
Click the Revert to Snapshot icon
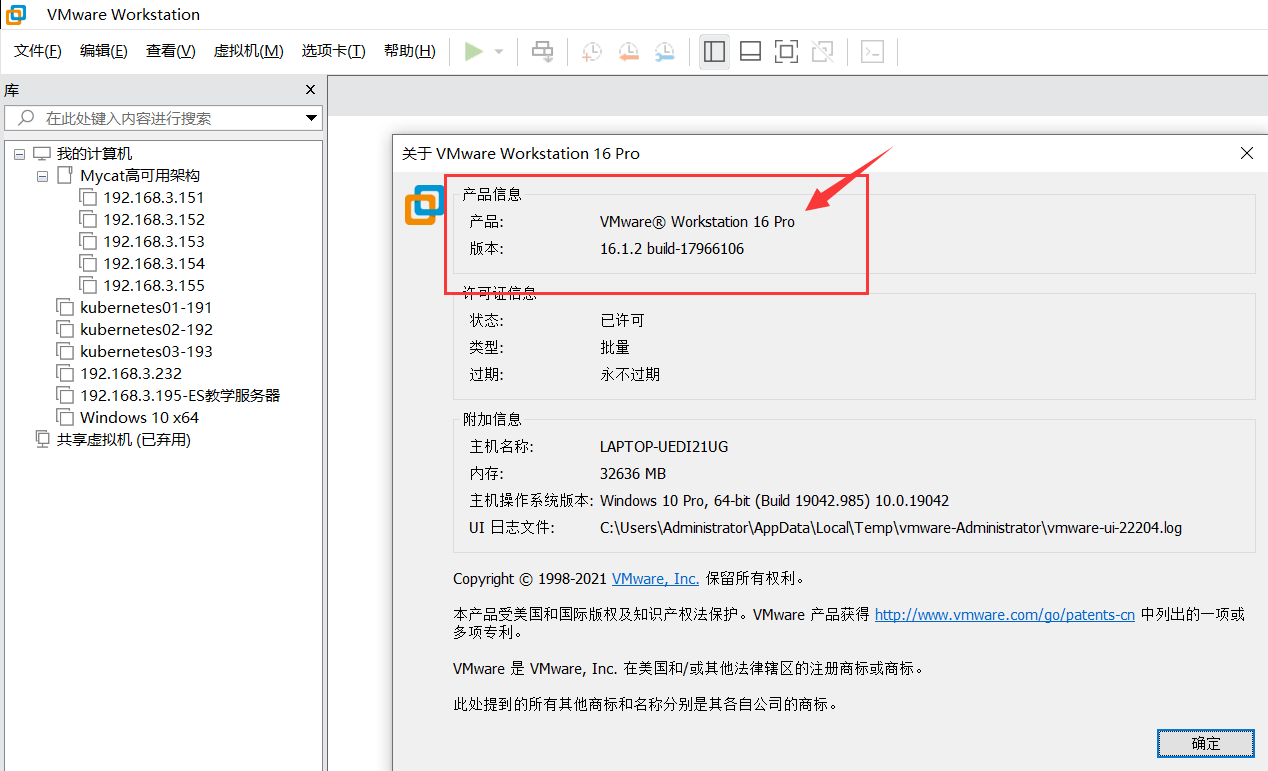tap(628, 52)
